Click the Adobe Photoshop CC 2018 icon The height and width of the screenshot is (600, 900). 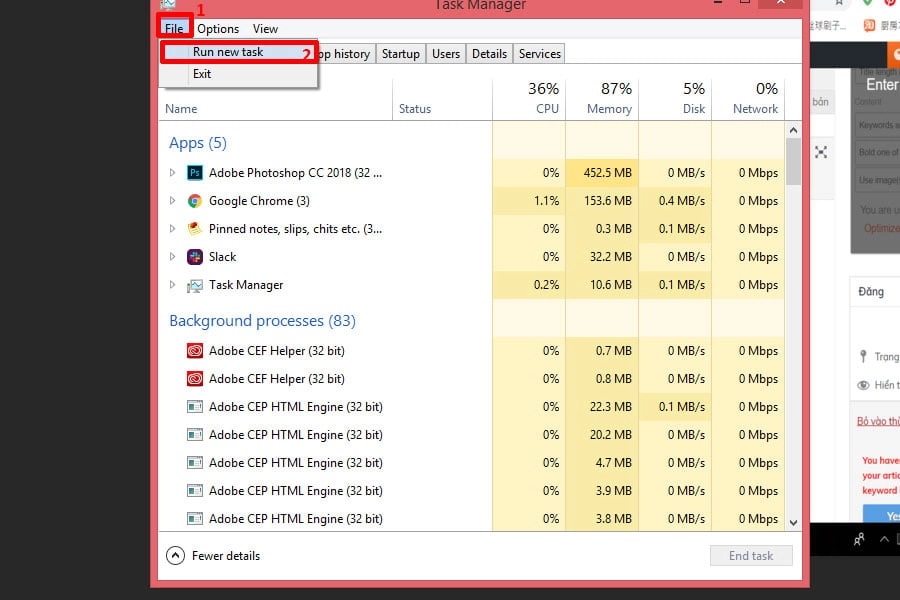[195, 173]
